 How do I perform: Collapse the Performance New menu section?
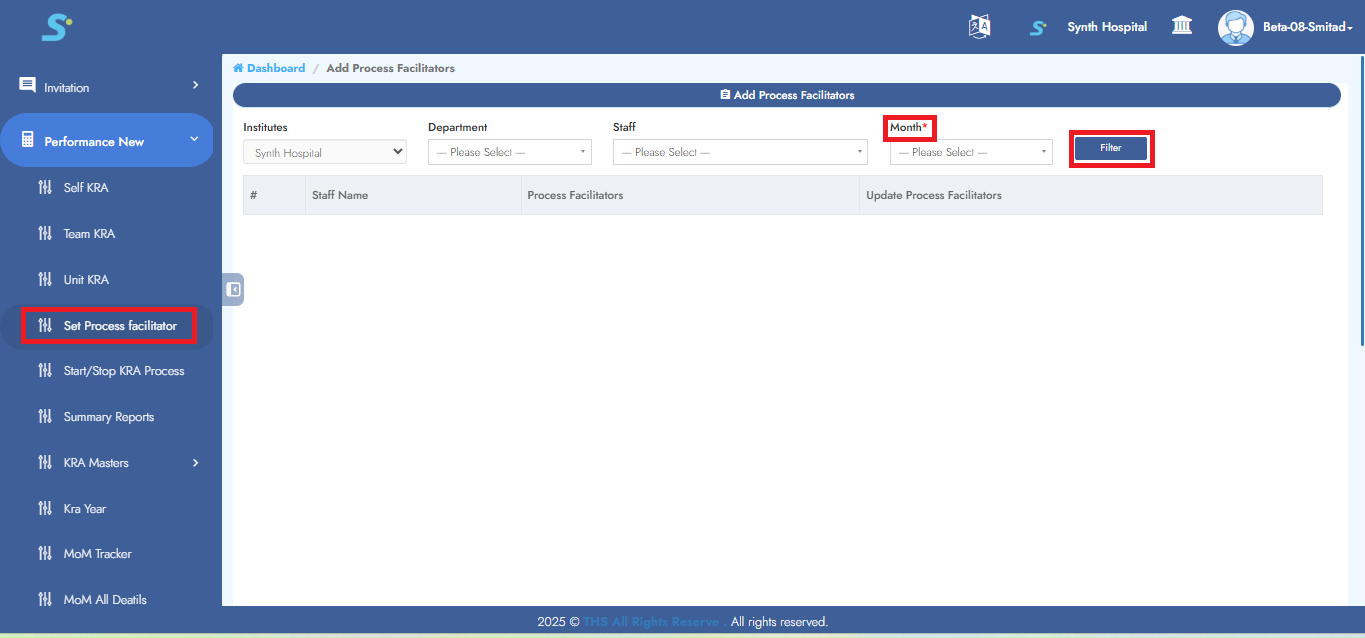point(194,140)
